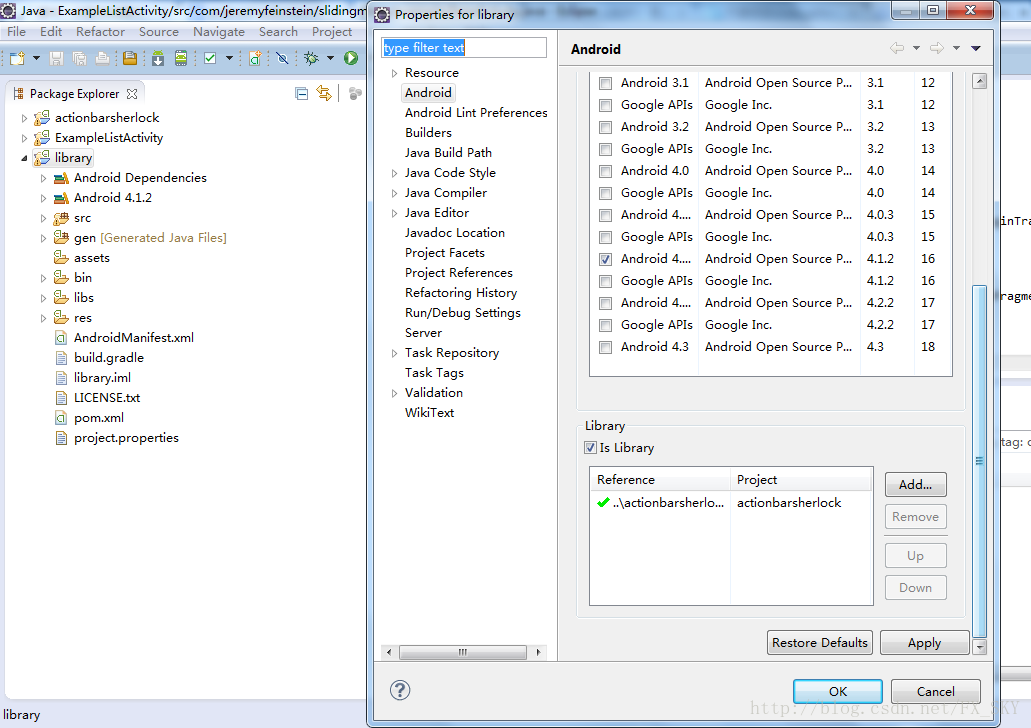Open the dialog view menu dropdown arrow
Screen dimensions: 1031x728
[976, 48]
